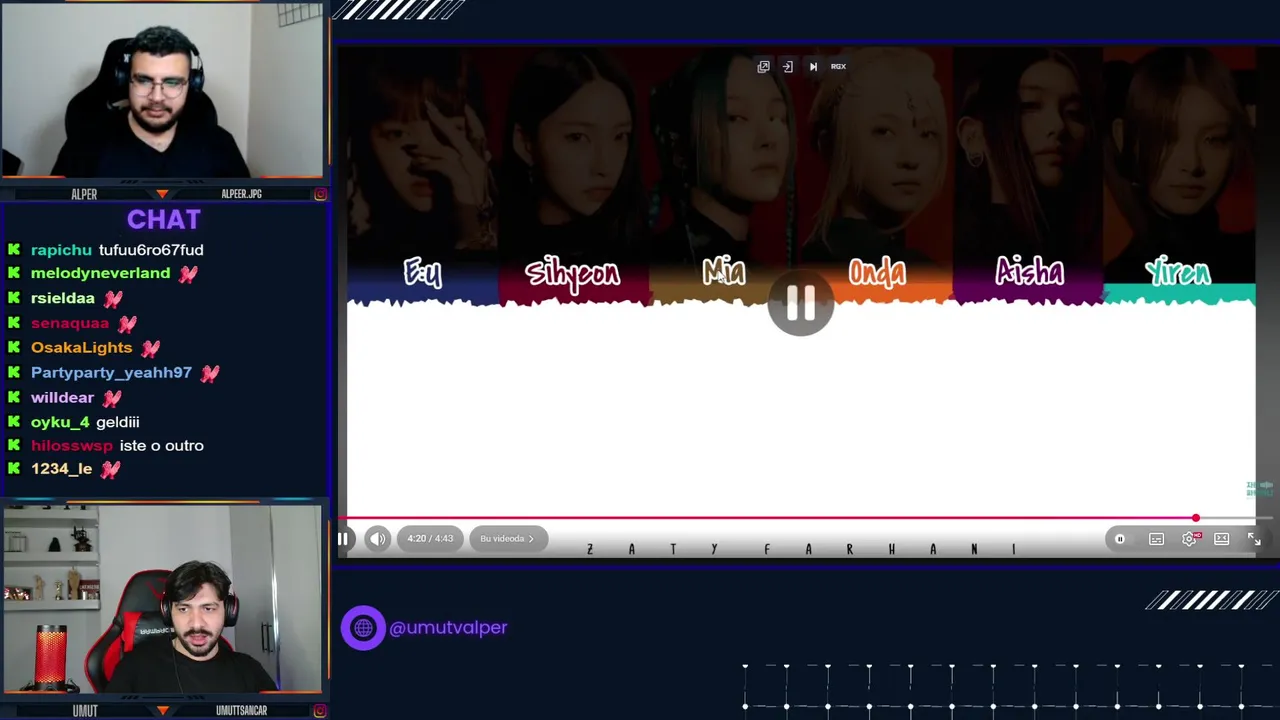Image resolution: width=1280 pixels, height=720 pixels.
Task: Click the E:u member name
Action: point(423,273)
